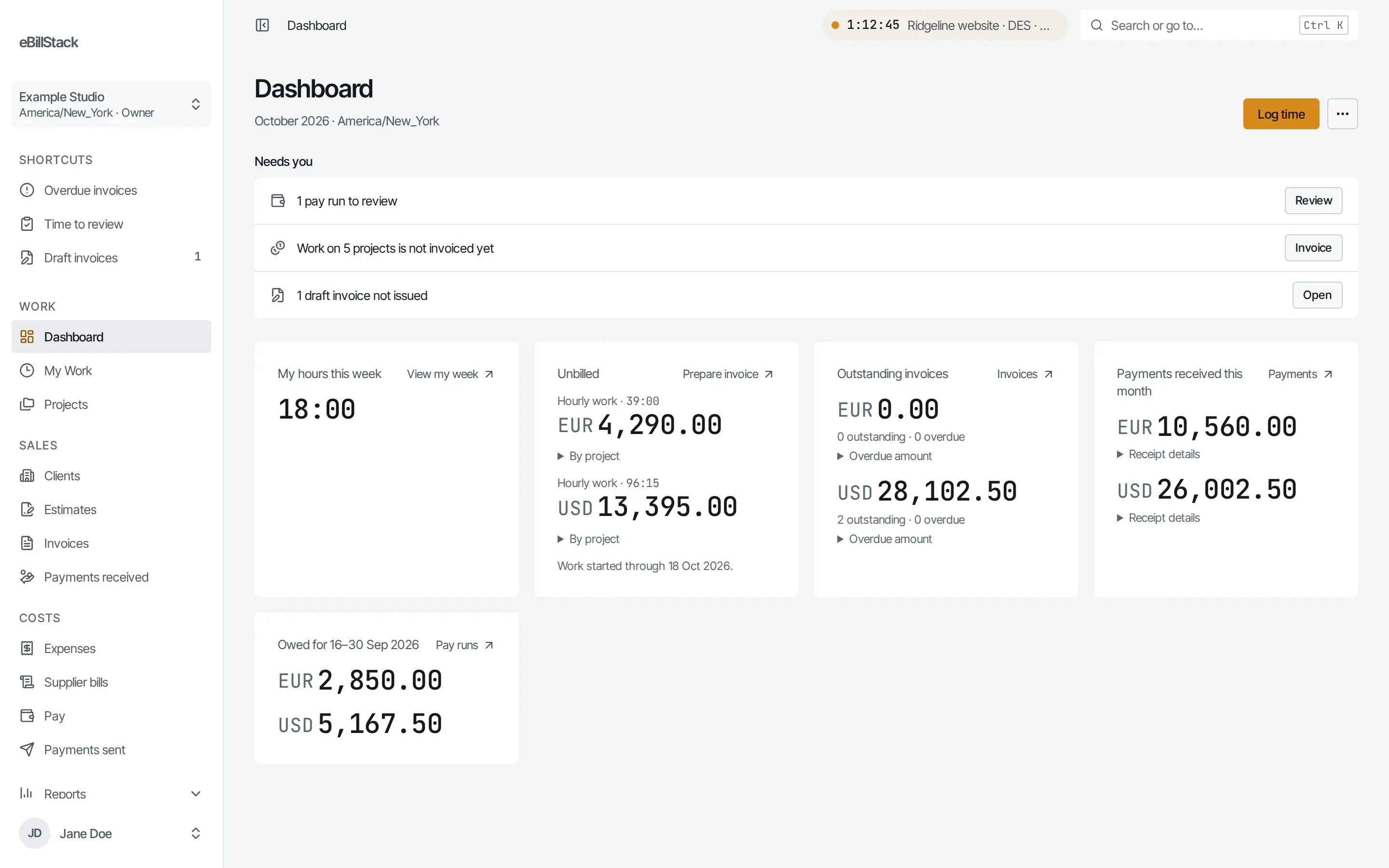Expand the Reports section chevron

point(196,793)
